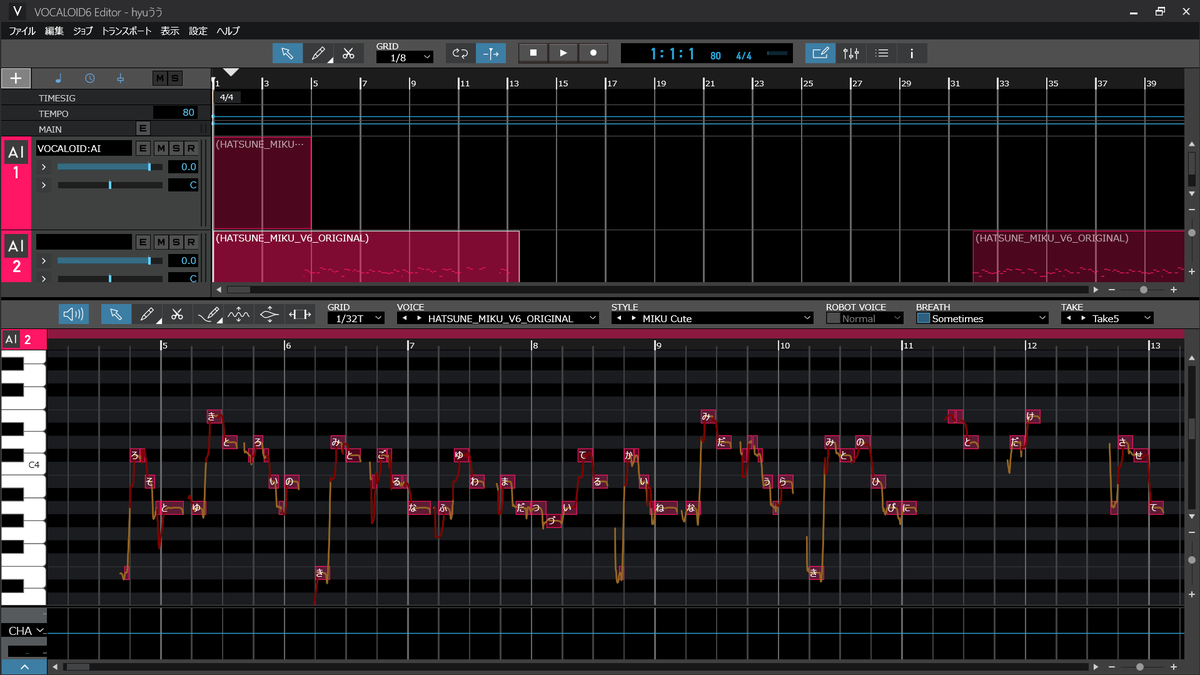Toggle global solo S button
This screenshot has width=1200, height=675.
point(175,78)
